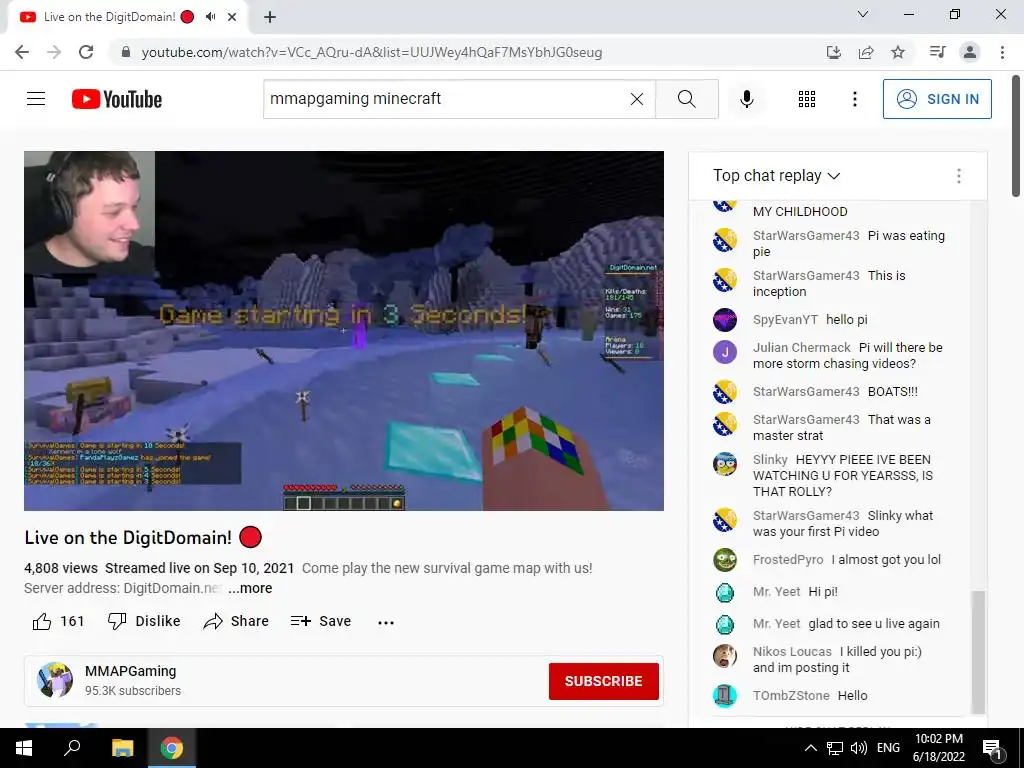Open the taskbar clock and calendar
The image size is (1024, 768).
[x=938, y=748]
